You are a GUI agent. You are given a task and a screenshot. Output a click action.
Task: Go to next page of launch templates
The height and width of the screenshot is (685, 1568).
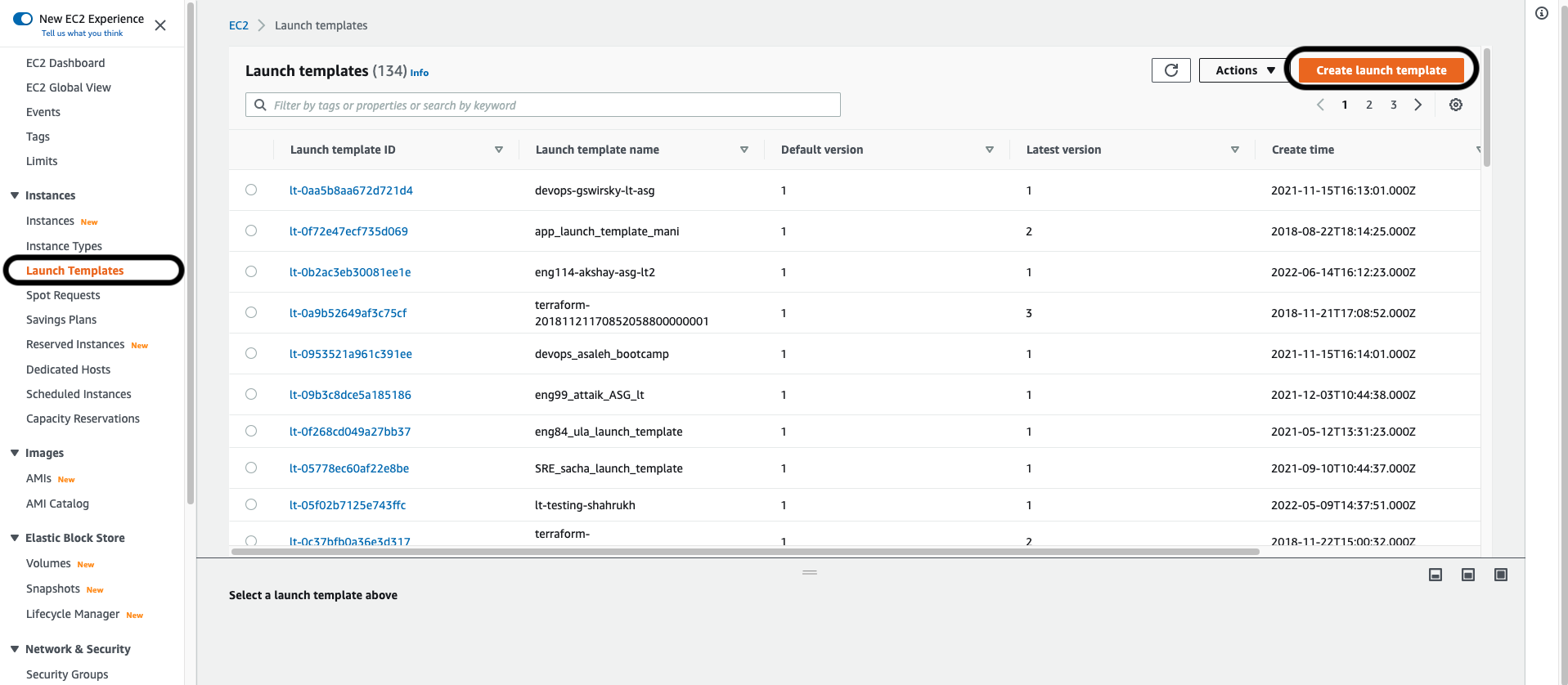pyautogui.click(x=1418, y=105)
